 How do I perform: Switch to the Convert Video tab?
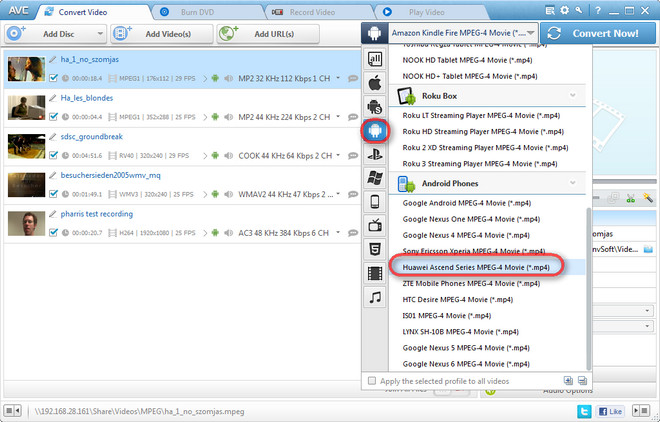93,12
